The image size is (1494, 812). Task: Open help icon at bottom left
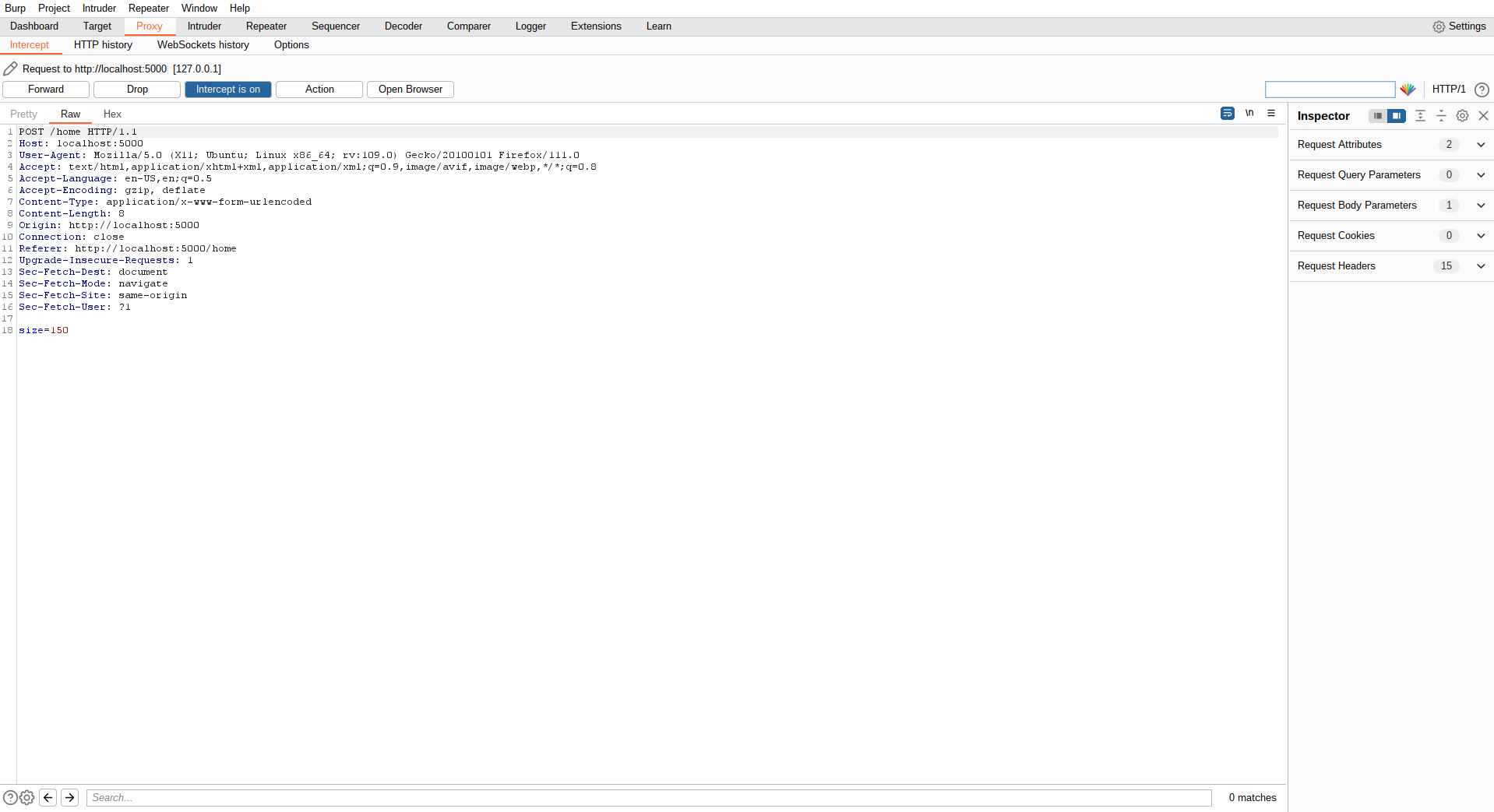10,797
